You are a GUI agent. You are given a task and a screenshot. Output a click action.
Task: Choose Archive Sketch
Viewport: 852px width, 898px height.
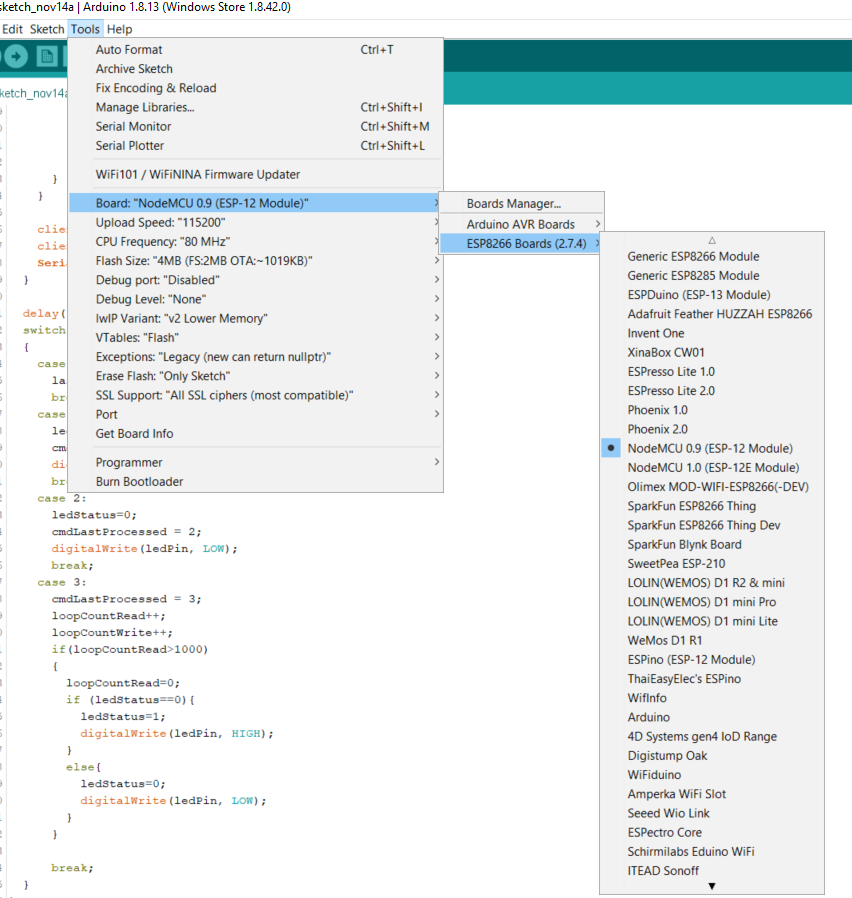pos(256,69)
